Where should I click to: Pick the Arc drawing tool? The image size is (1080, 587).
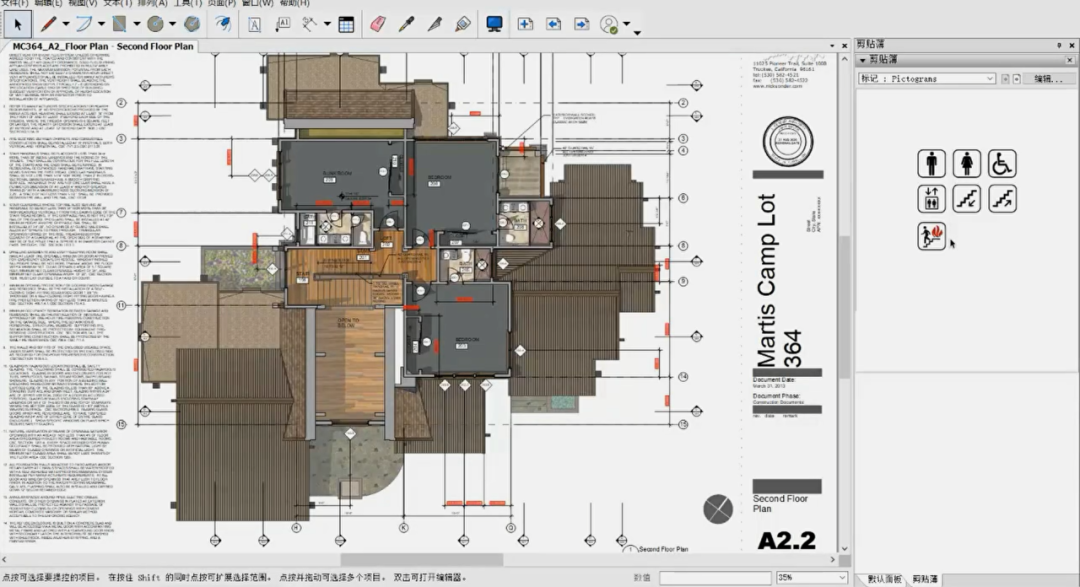click(83, 25)
